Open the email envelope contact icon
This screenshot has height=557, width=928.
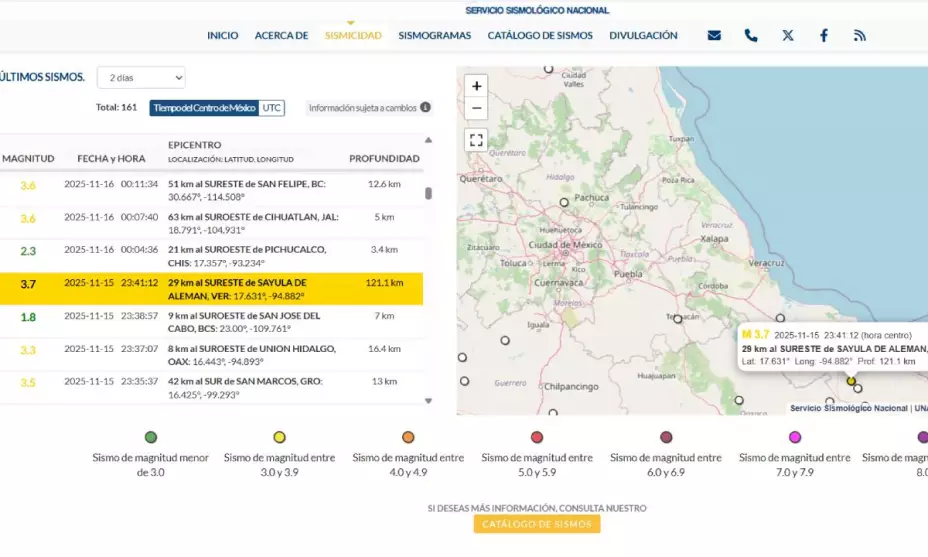click(714, 36)
